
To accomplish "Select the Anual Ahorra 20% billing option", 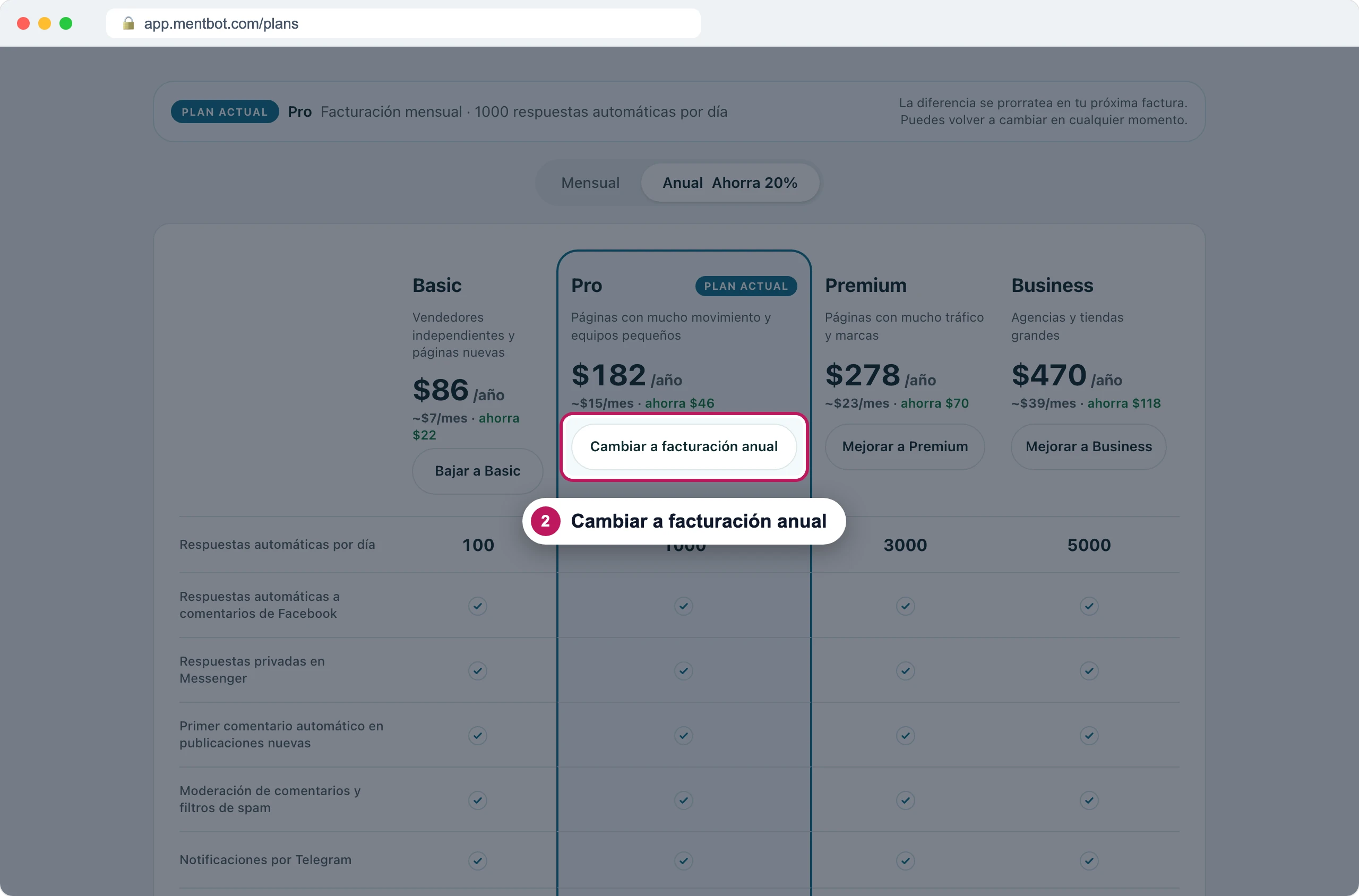I will pyautogui.click(x=730, y=183).
